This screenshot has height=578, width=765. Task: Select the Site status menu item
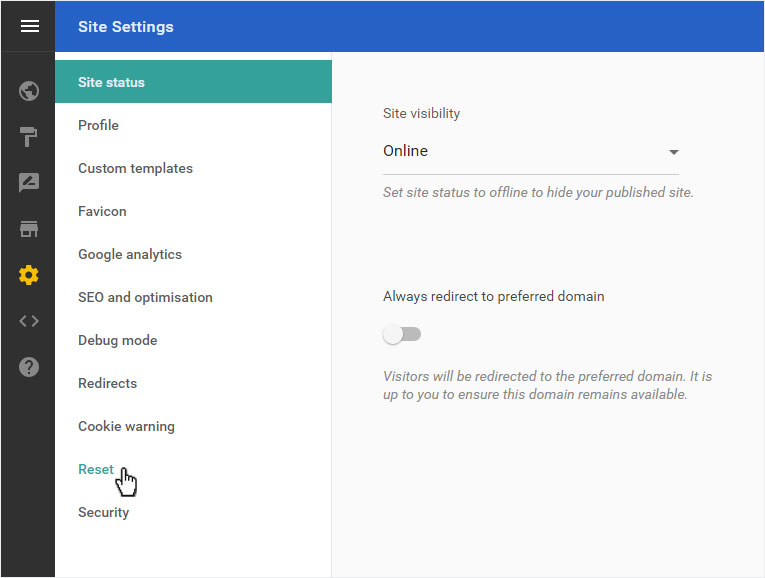point(193,82)
